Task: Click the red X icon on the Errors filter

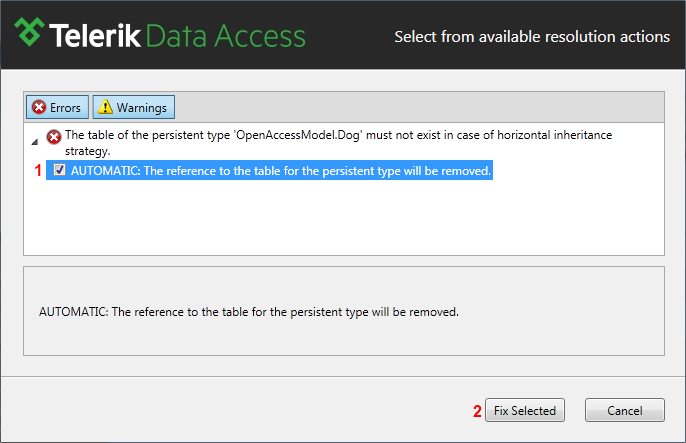Action: click(39, 107)
